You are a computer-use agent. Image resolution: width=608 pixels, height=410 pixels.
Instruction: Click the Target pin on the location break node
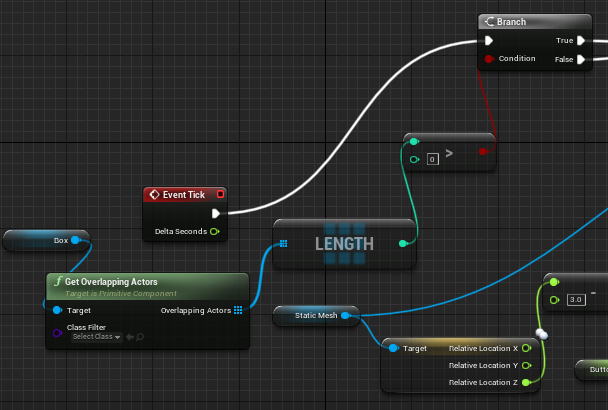tap(393, 348)
